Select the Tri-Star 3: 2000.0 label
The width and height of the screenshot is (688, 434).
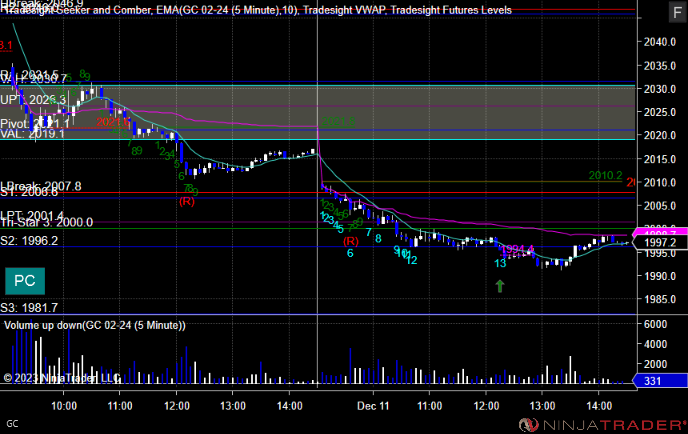(x=47, y=222)
